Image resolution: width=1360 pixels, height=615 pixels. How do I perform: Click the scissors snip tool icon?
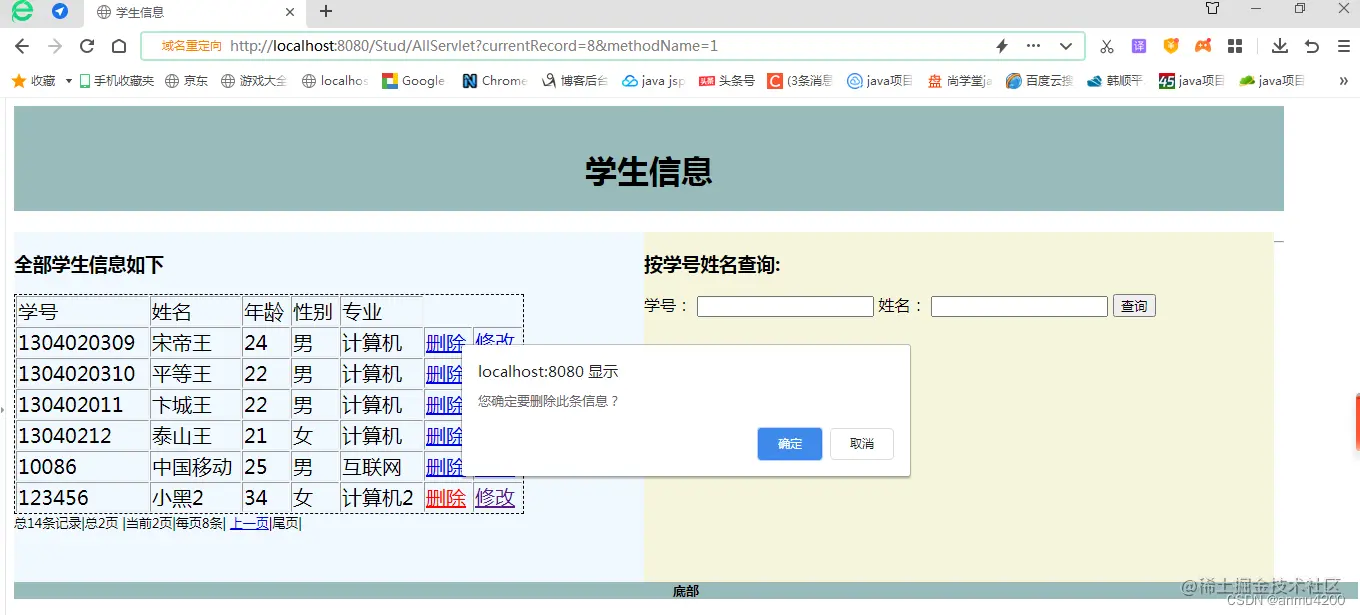point(1108,46)
